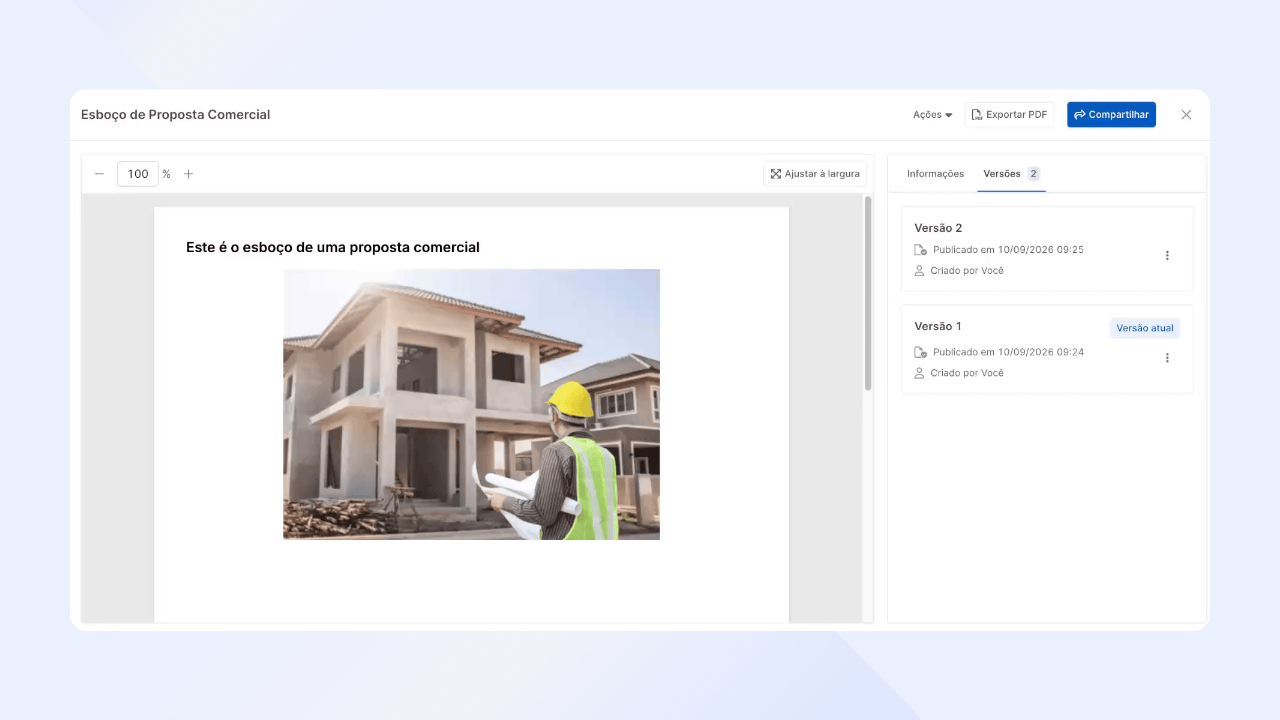Click the user icon in Versão 1
This screenshot has height=720, width=1280.
click(x=920, y=373)
